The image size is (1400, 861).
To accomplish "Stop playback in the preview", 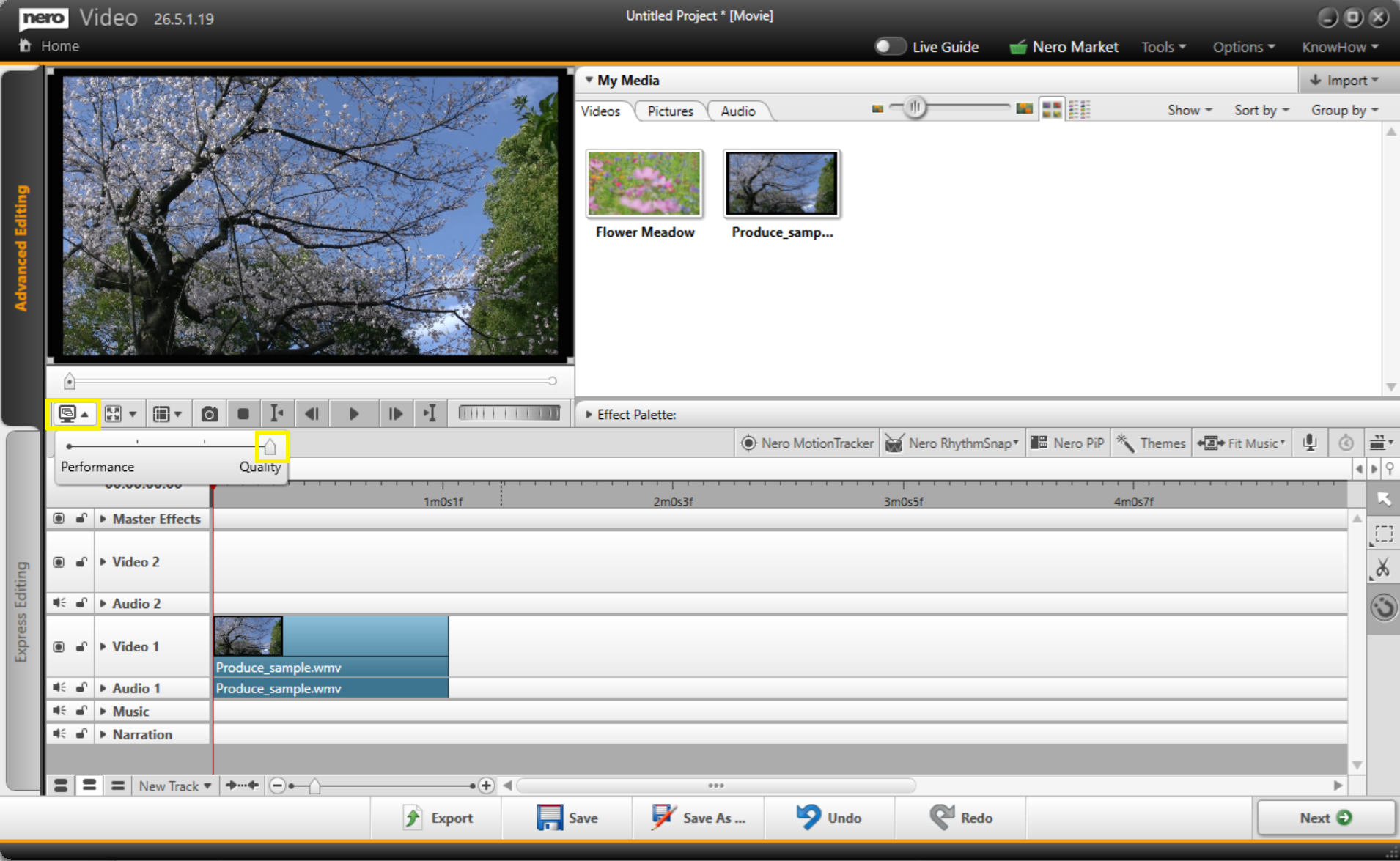I will pos(243,414).
